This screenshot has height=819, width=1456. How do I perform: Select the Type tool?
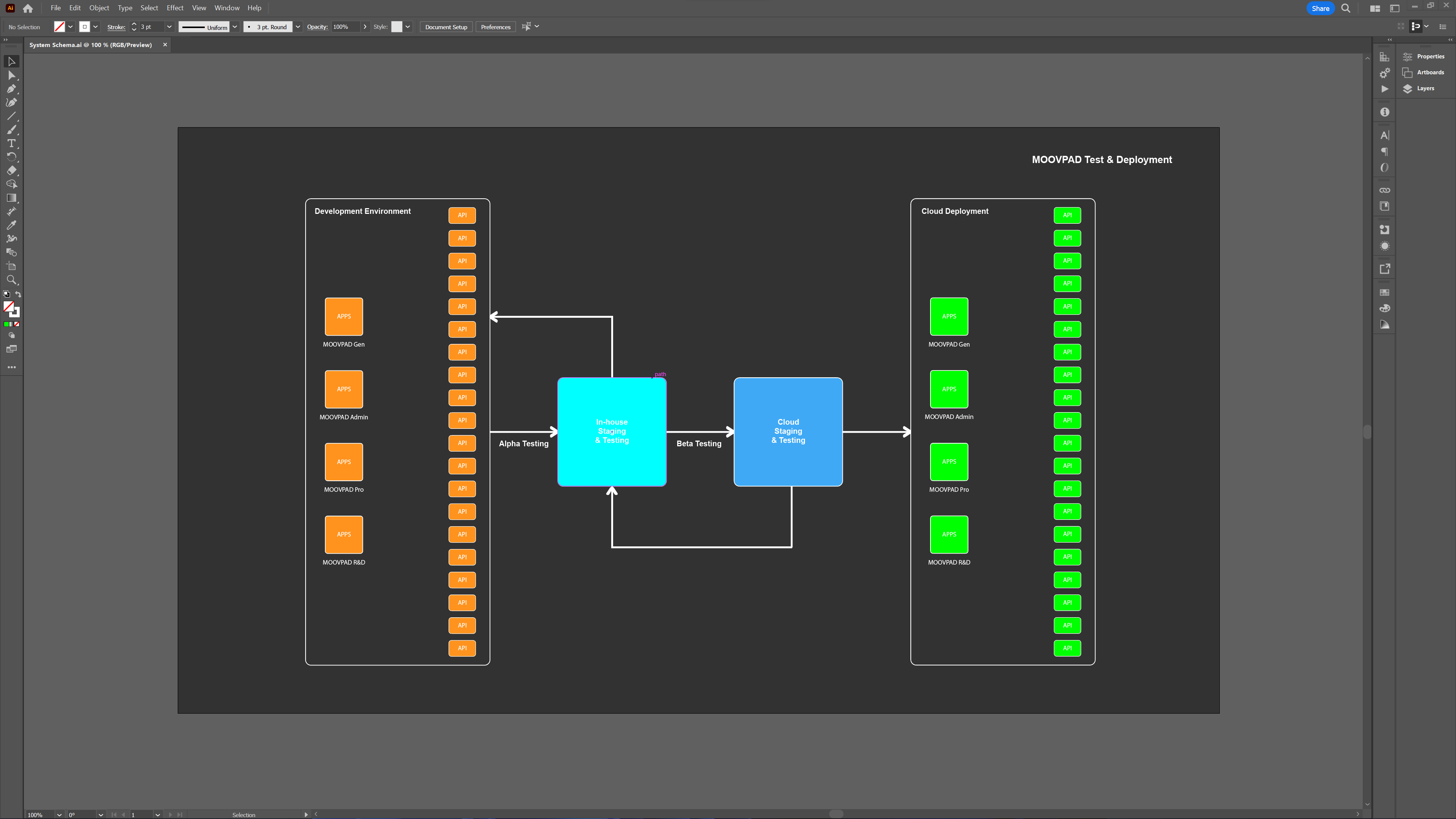11,143
